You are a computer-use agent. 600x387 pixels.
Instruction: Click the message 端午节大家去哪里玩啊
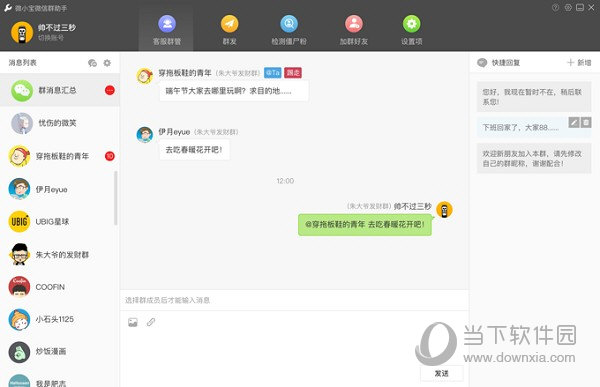coord(234,91)
